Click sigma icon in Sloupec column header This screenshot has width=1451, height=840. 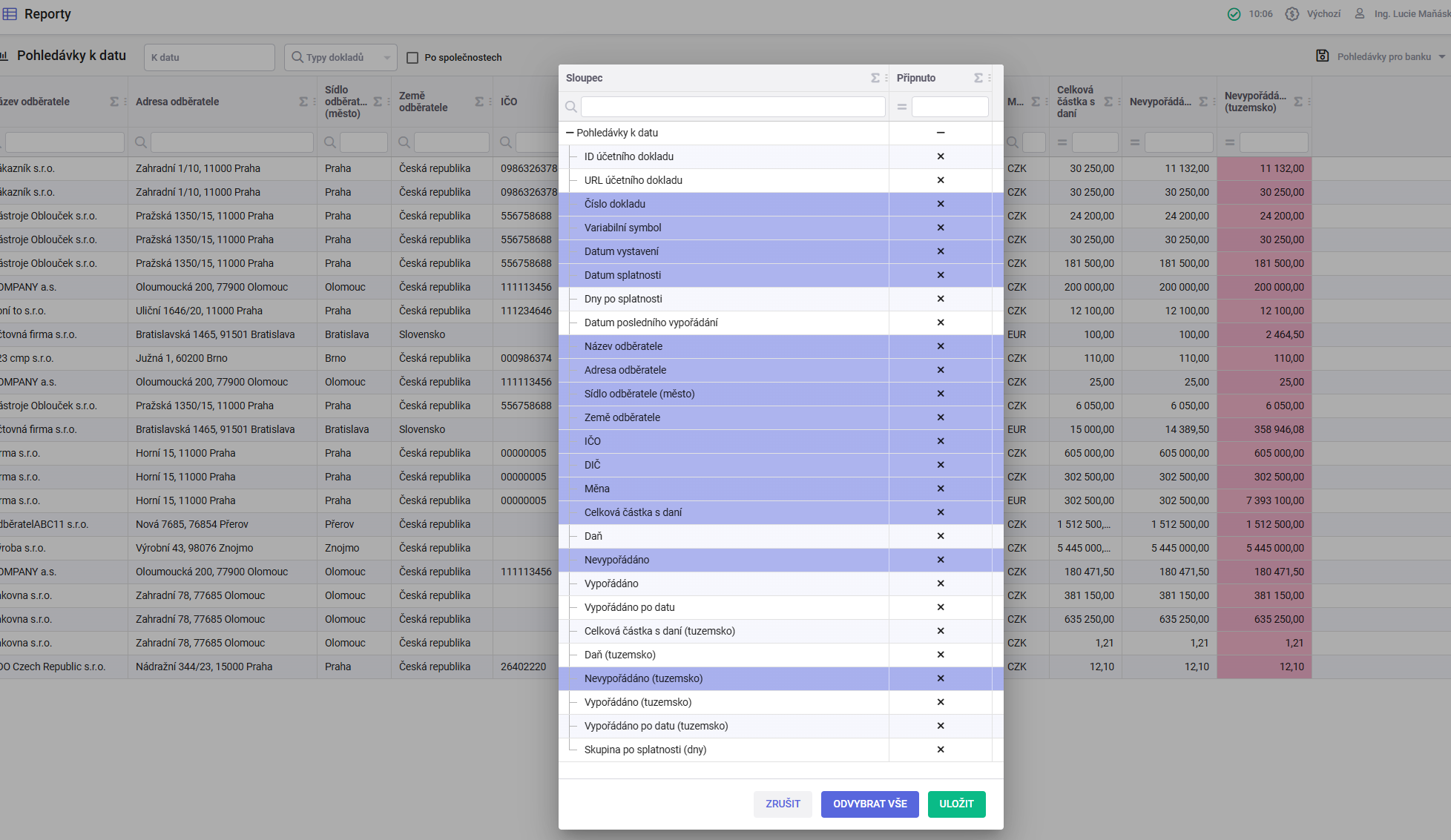tap(875, 78)
